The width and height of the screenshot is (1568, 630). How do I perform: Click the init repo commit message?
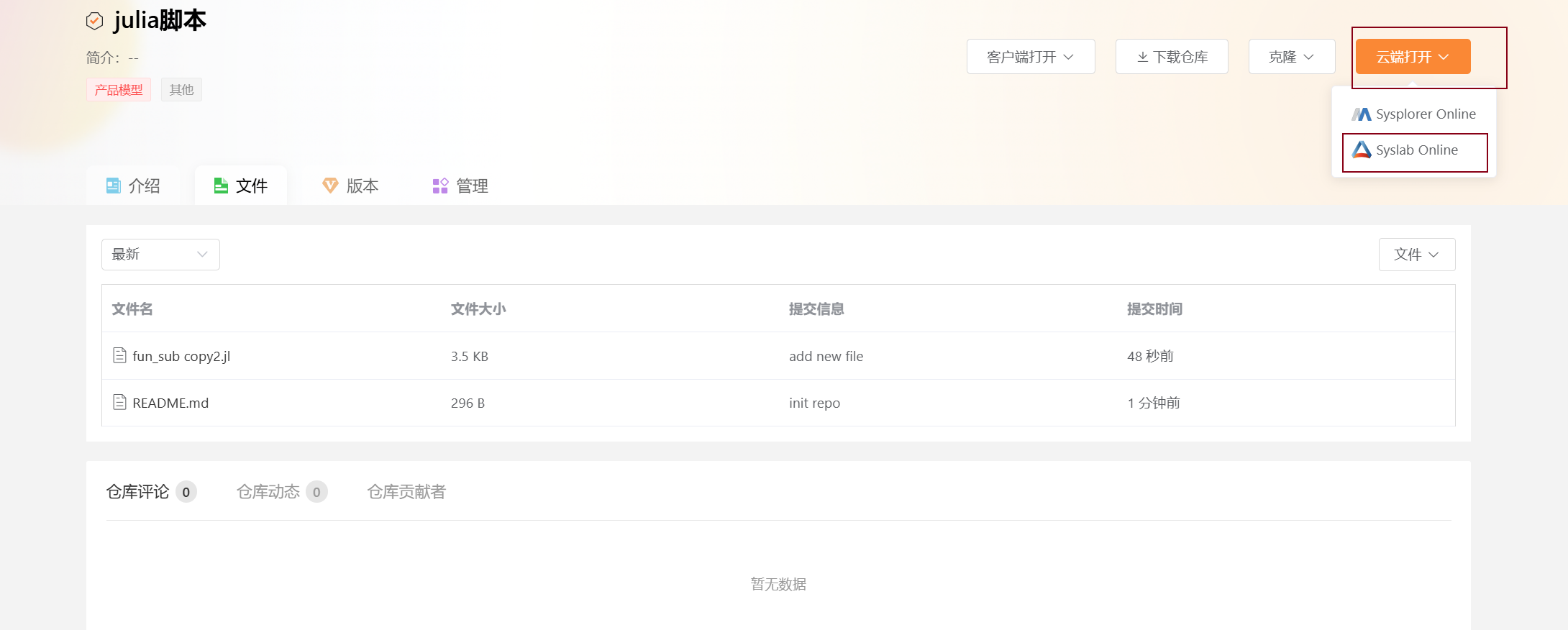point(814,403)
